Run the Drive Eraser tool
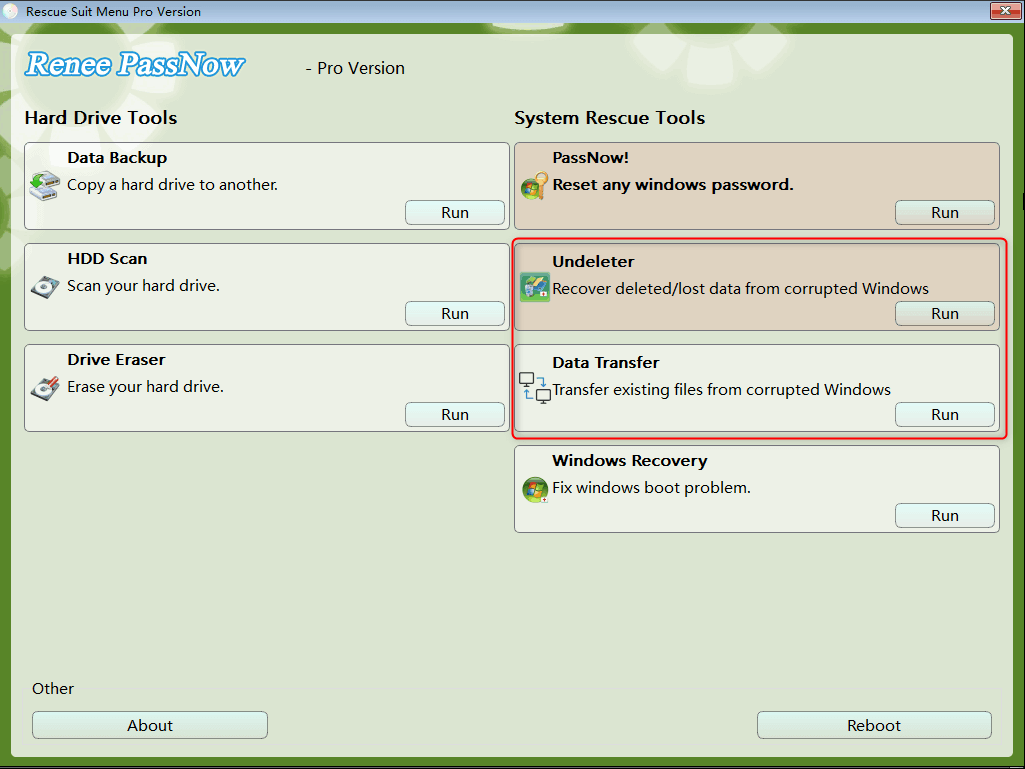 click(x=455, y=415)
